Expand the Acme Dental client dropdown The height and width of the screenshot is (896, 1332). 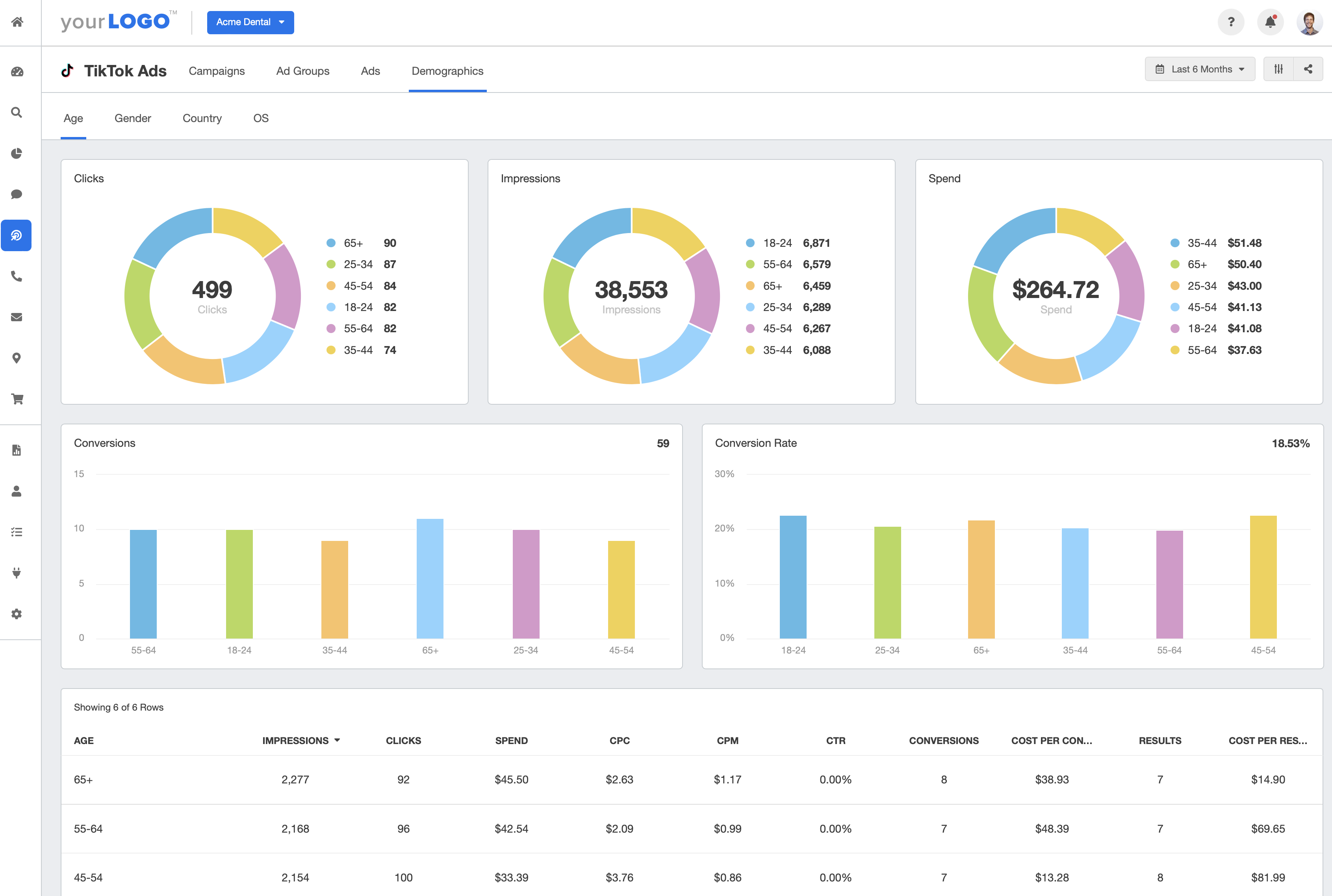pyautogui.click(x=250, y=22)
